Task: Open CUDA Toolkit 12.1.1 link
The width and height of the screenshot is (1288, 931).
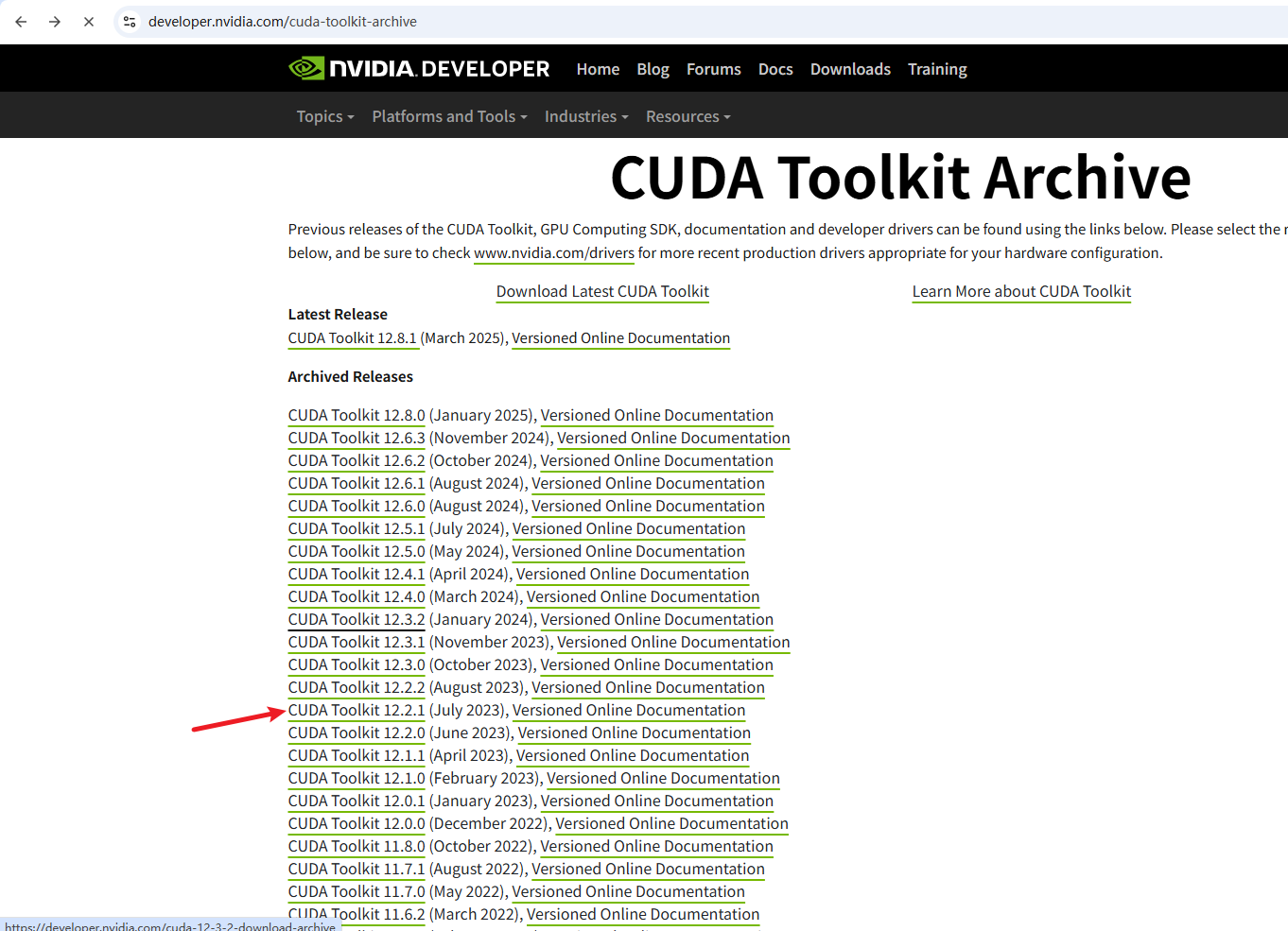Action: (357, 755)
